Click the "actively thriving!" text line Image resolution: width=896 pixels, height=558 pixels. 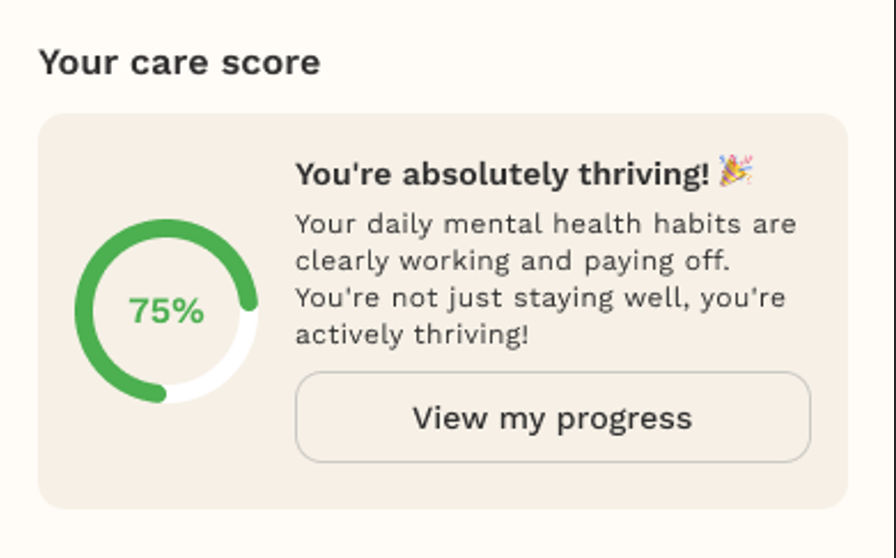pos(412,334)
